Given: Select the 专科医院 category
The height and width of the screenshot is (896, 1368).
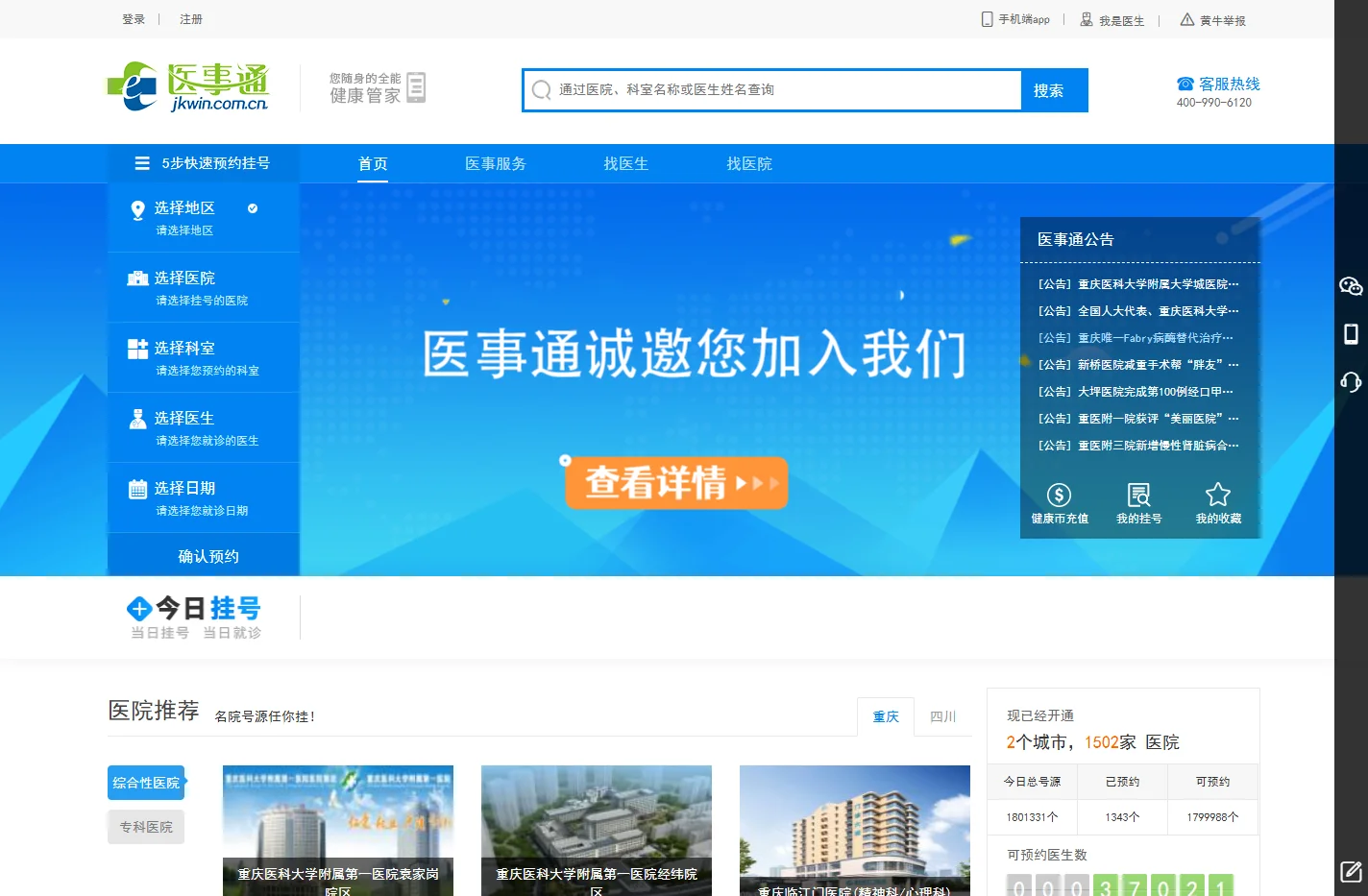Looking at the screenshot, I should click(146, 827).
